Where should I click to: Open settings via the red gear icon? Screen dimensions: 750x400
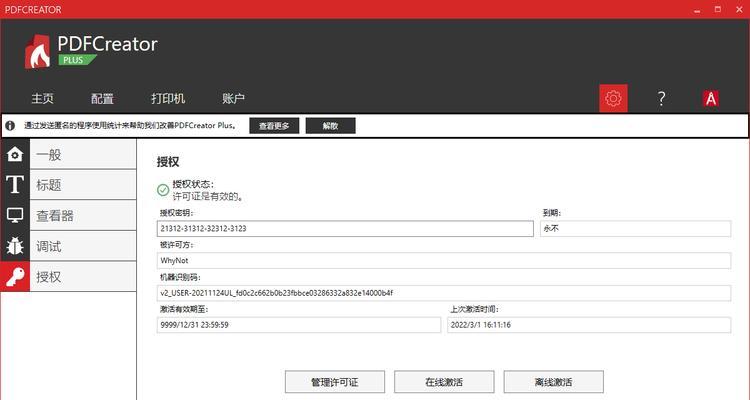[613, 98]
